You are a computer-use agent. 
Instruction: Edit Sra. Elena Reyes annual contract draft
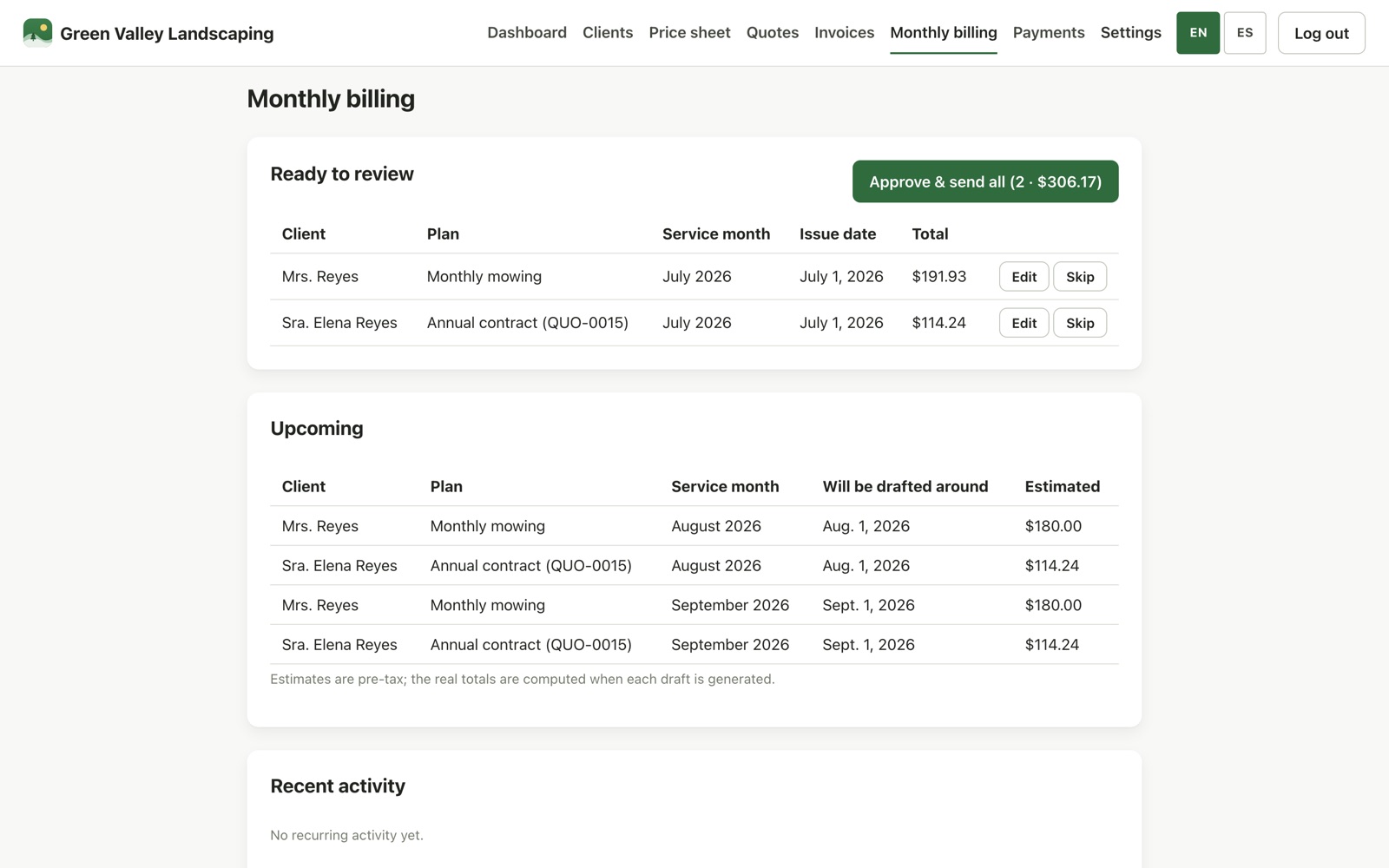tap(1024, 323)
